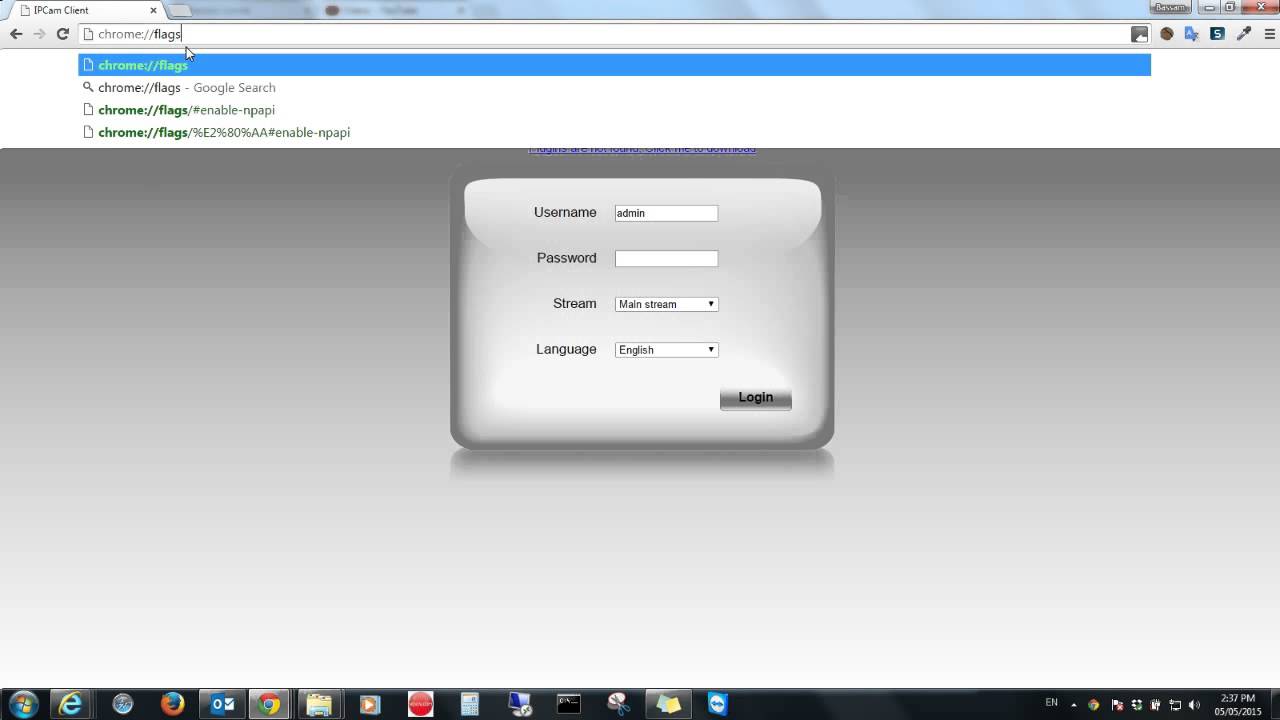This screenshot has width=1280, height=720.
Task: Open the Language dropdown showing English
Action: click(x=666, y=350)
